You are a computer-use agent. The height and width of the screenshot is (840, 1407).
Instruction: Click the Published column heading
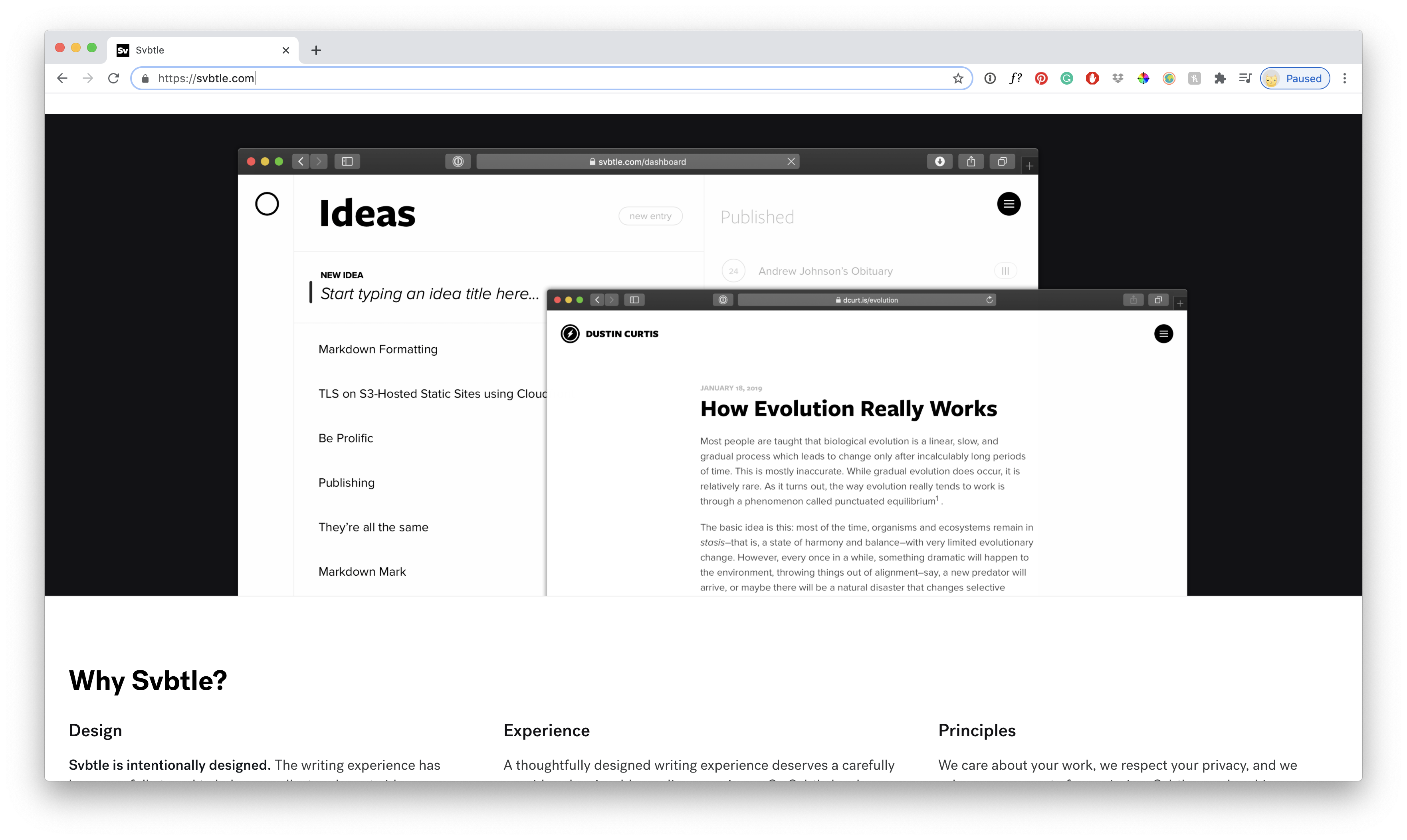[x=757, y=217]
